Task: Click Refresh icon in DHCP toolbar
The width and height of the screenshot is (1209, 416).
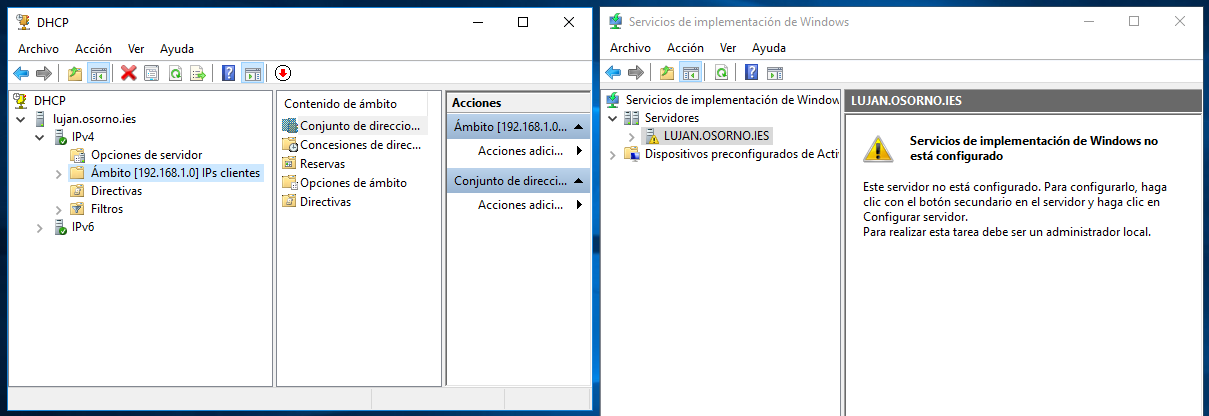Action: [x=175, y=73]
